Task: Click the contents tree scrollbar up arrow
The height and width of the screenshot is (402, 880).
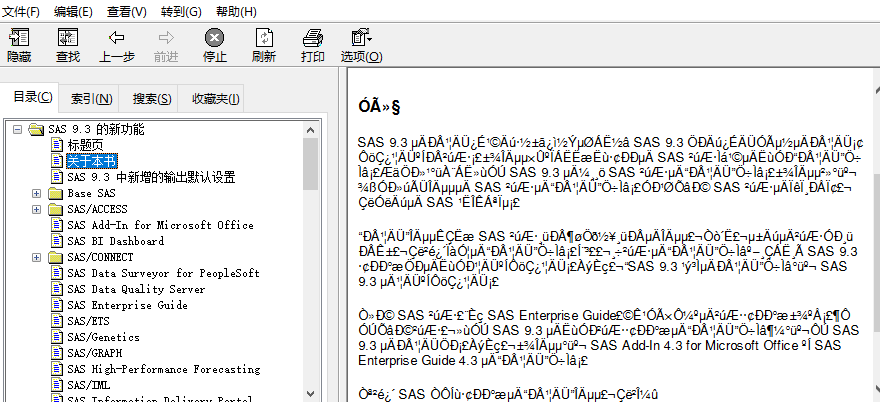Action: click(310, 130)
